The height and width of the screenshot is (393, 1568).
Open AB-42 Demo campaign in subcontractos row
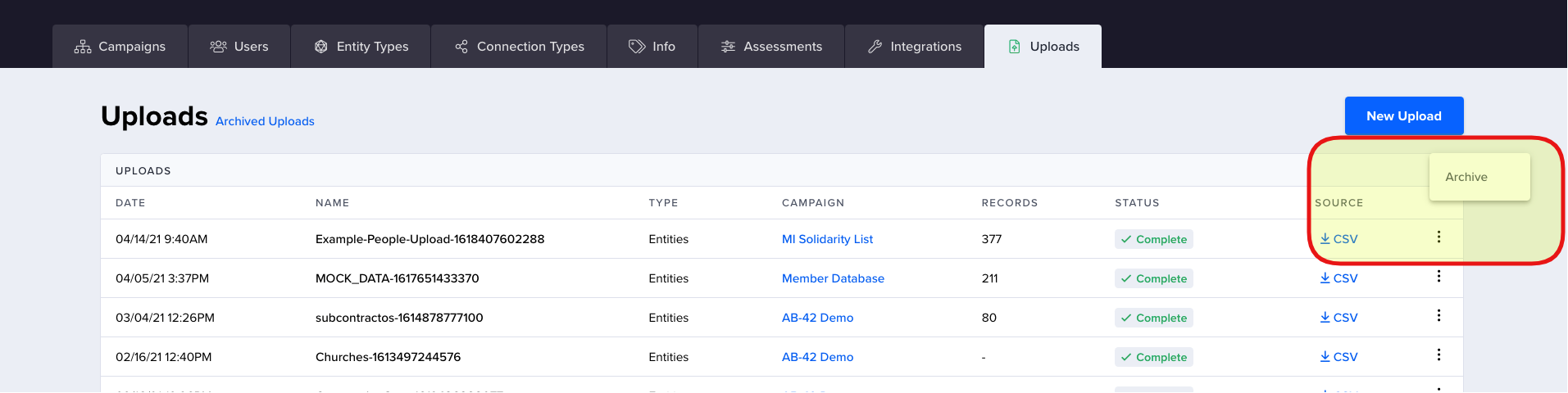817,318
